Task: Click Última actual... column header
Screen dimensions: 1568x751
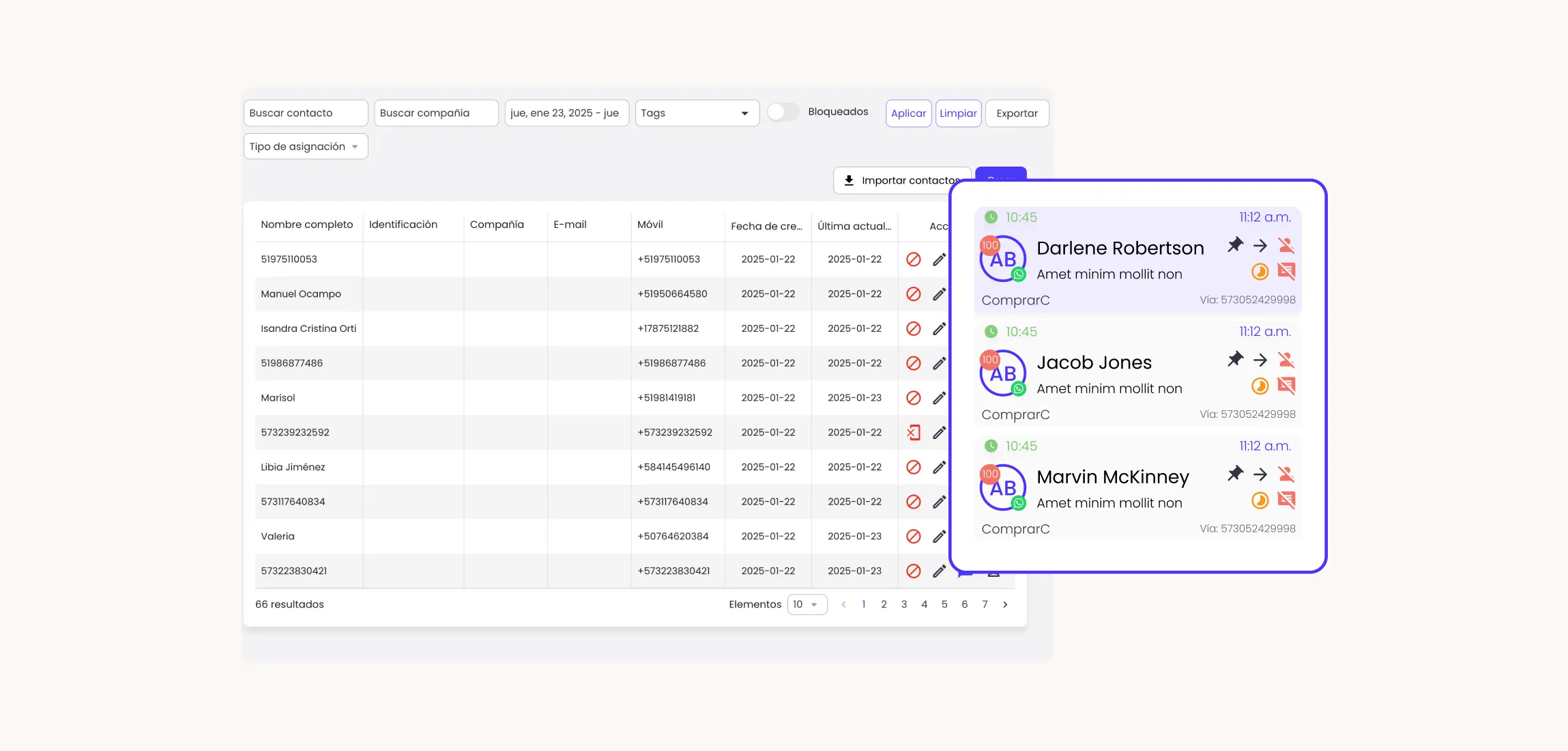Action: click(x=854, y=226)
